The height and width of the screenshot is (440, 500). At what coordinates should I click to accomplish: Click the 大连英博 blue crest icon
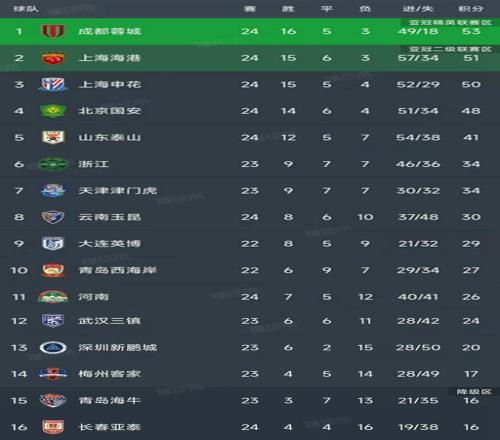click(53, 243)
